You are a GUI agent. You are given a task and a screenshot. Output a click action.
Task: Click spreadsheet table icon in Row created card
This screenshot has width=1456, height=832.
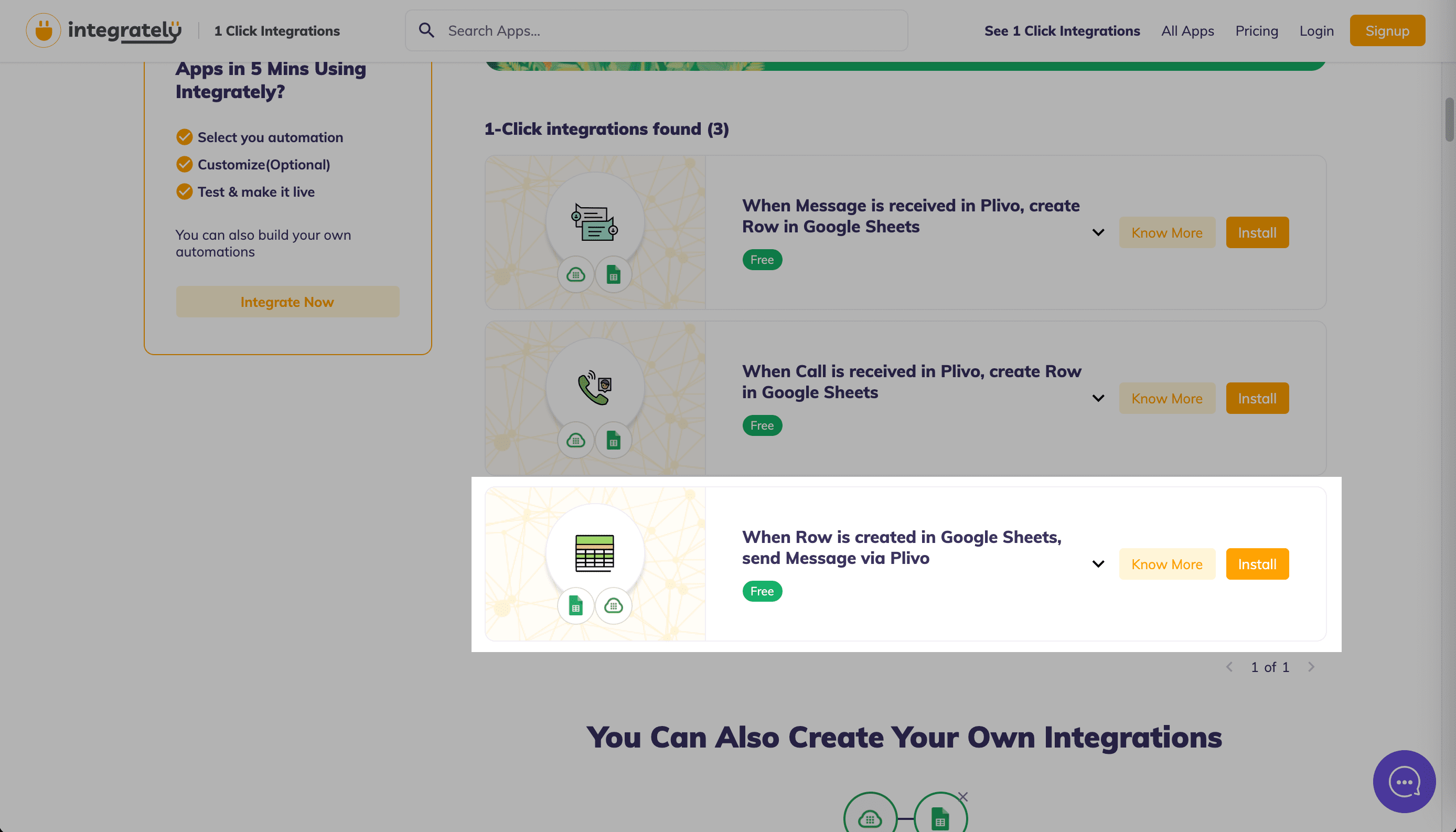tap(595, 553)
